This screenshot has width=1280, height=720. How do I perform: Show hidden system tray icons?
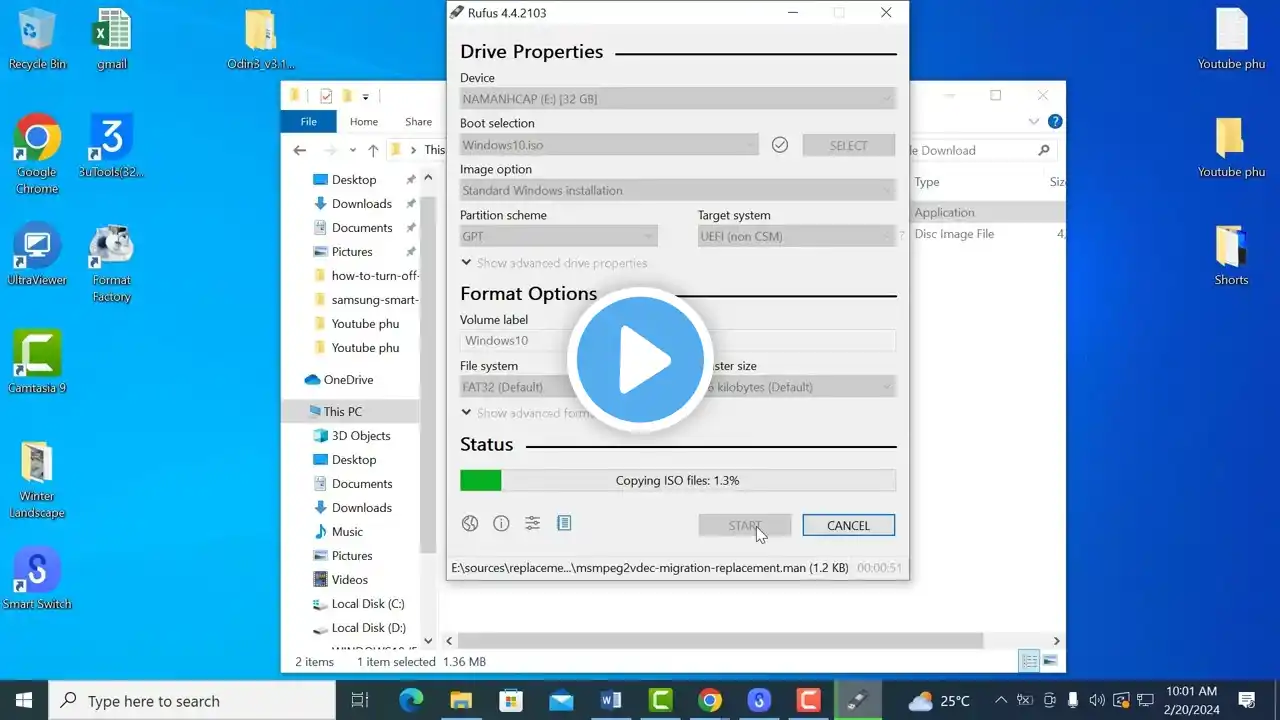coord(1001,700)
